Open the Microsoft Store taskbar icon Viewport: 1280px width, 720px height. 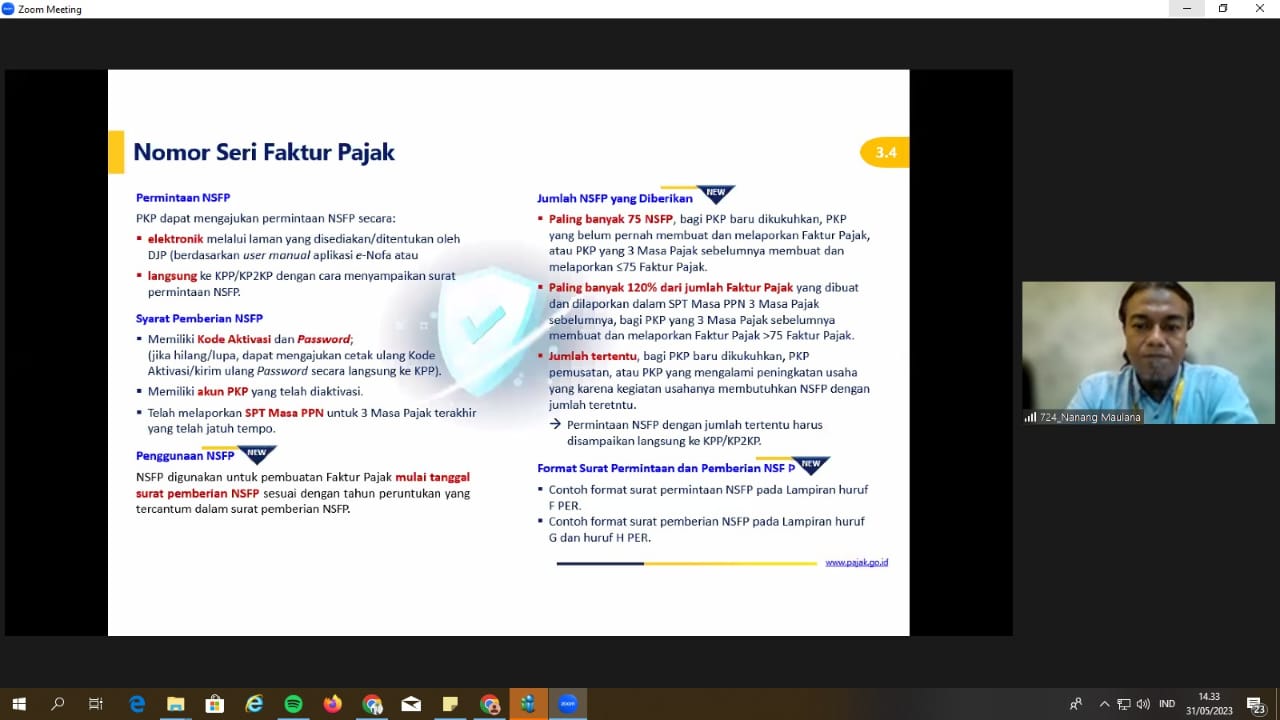[x=215, y=704]
